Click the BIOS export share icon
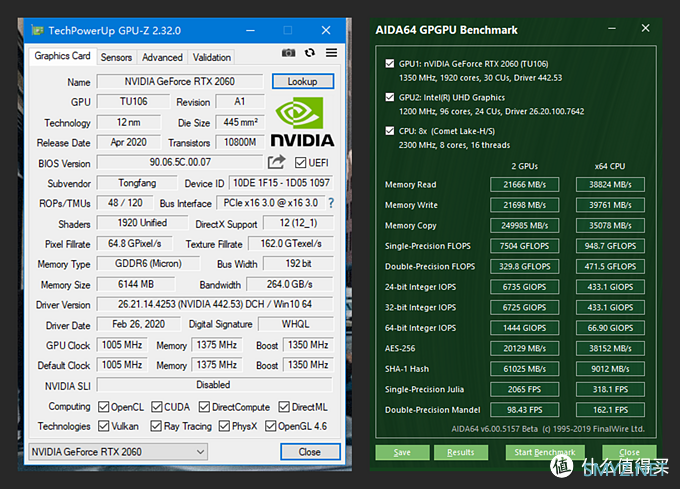680x489 pixels. (x=276, y=162)
